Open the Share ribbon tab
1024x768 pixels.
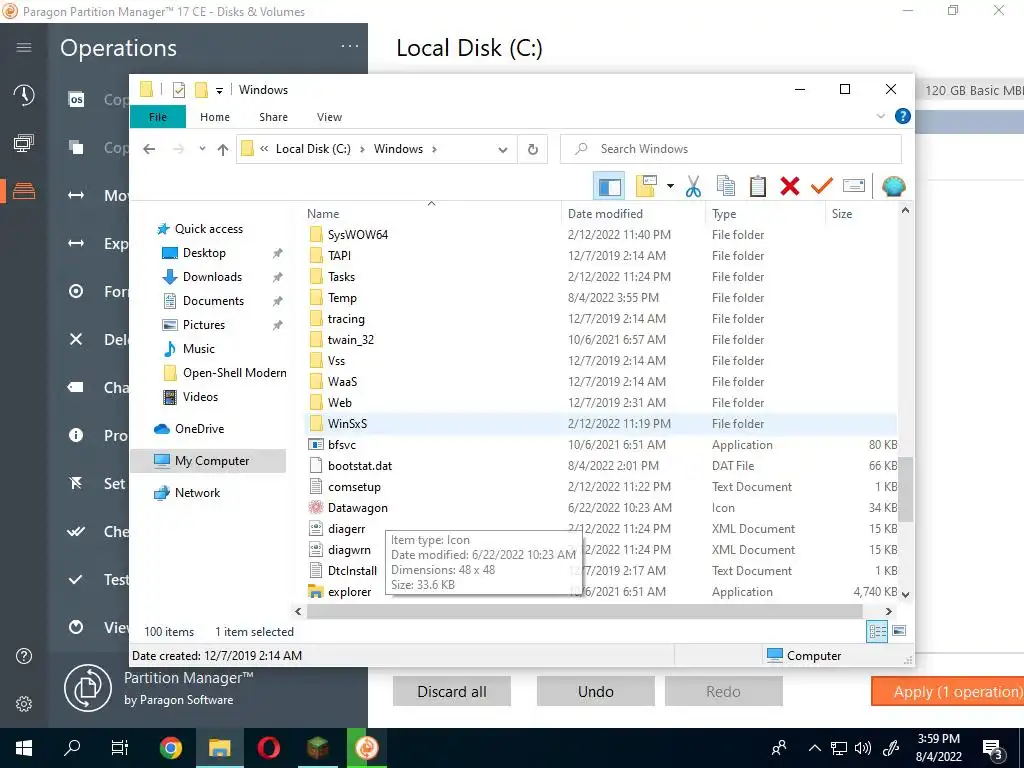(x=273, y=117)
